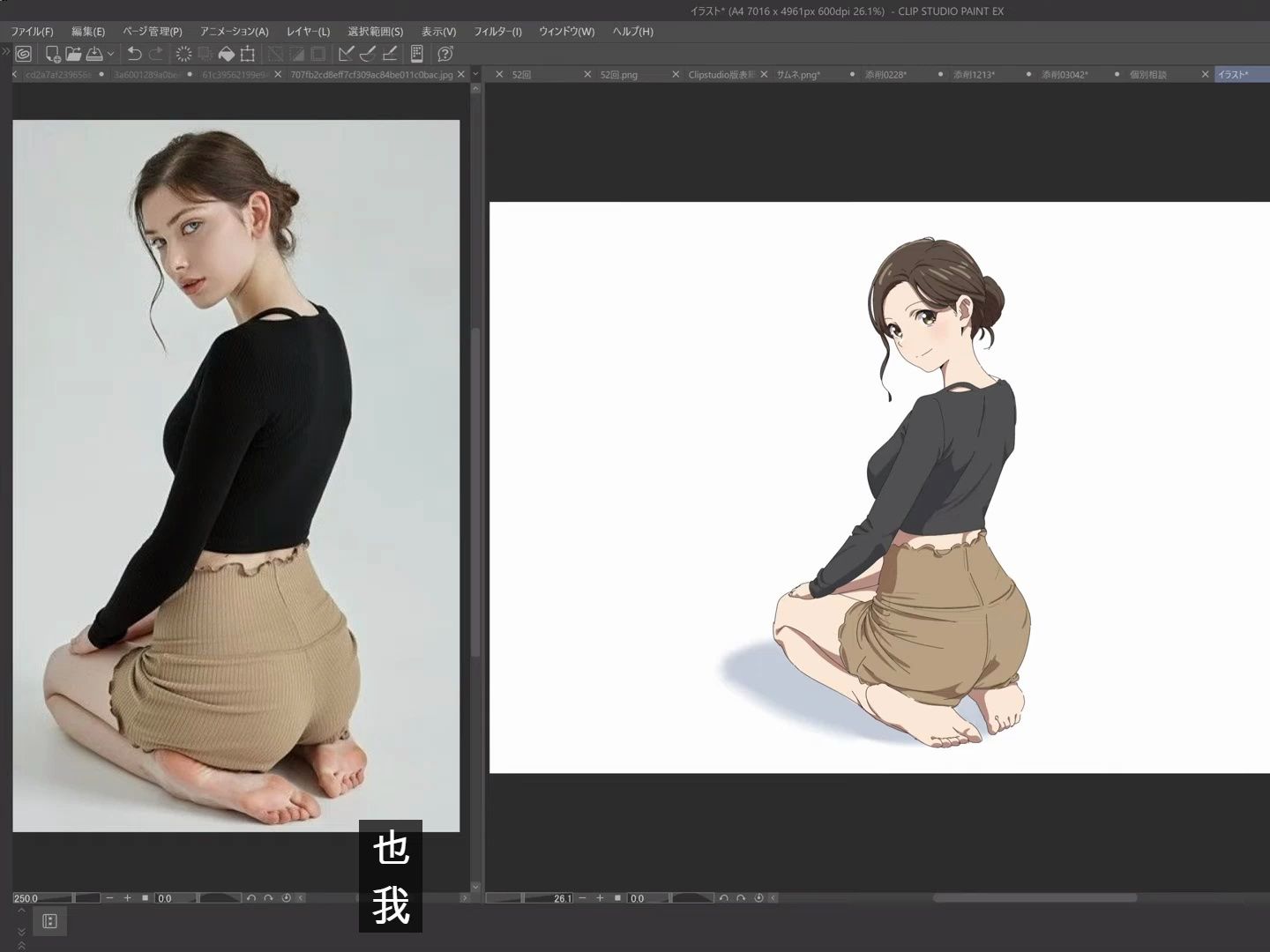This screenshot has height=952, width=1270.
Task: Clear outside selection icon
Action: coord(205,54)
